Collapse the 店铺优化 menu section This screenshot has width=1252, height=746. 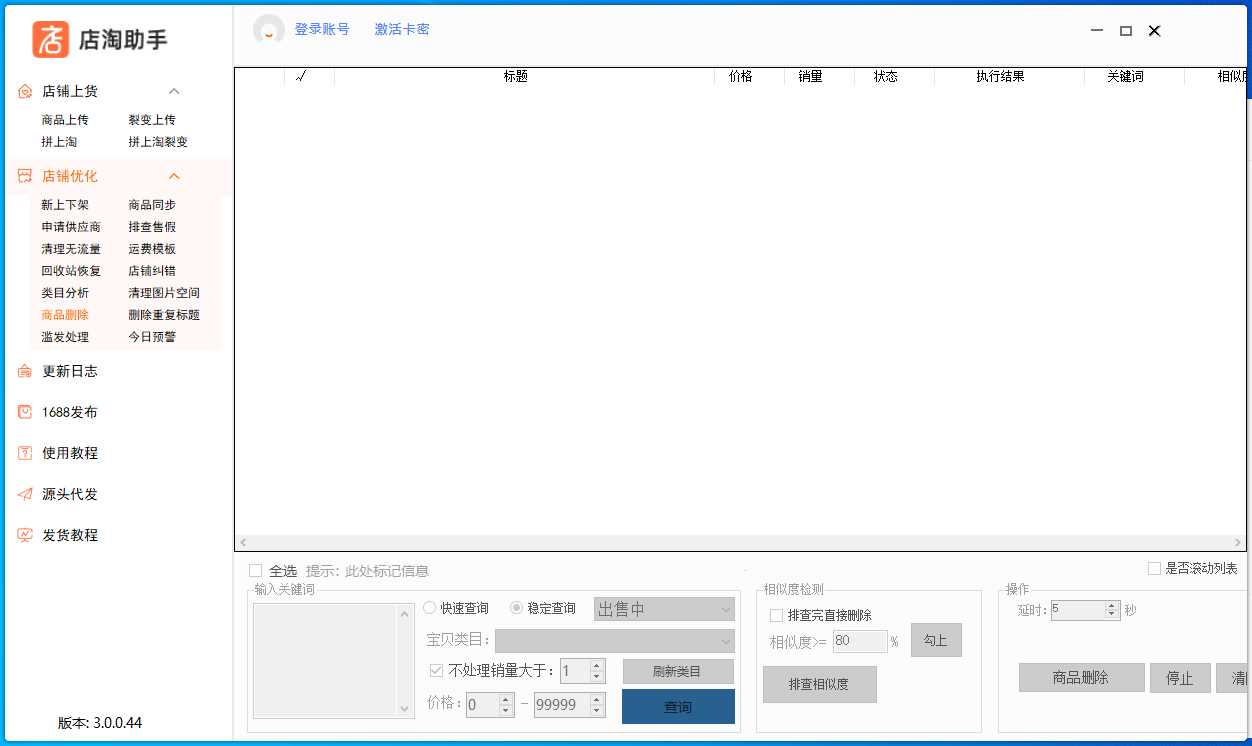(174, 175)
